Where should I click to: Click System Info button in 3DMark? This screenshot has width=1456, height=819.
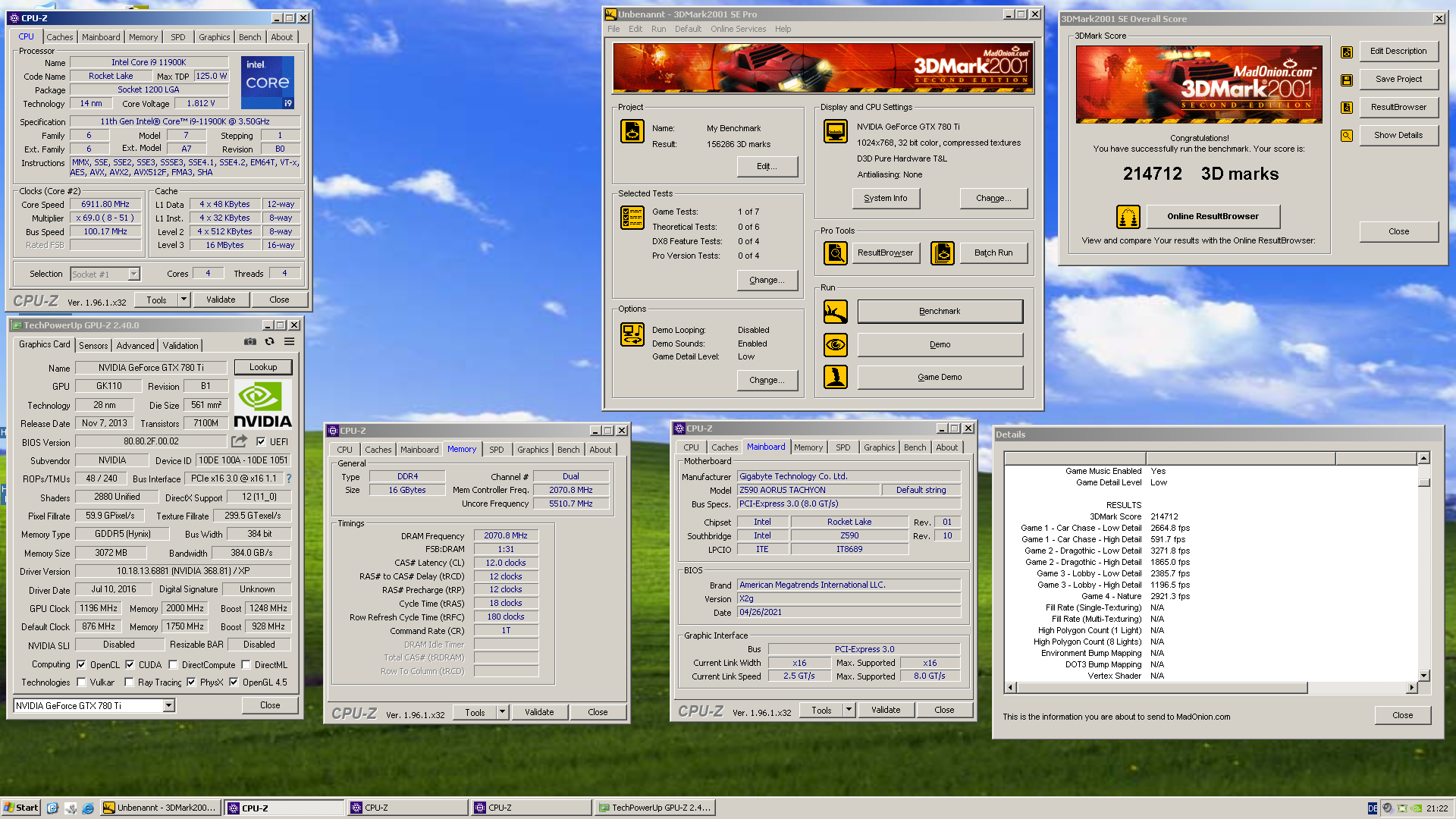(x=885, y=198)
